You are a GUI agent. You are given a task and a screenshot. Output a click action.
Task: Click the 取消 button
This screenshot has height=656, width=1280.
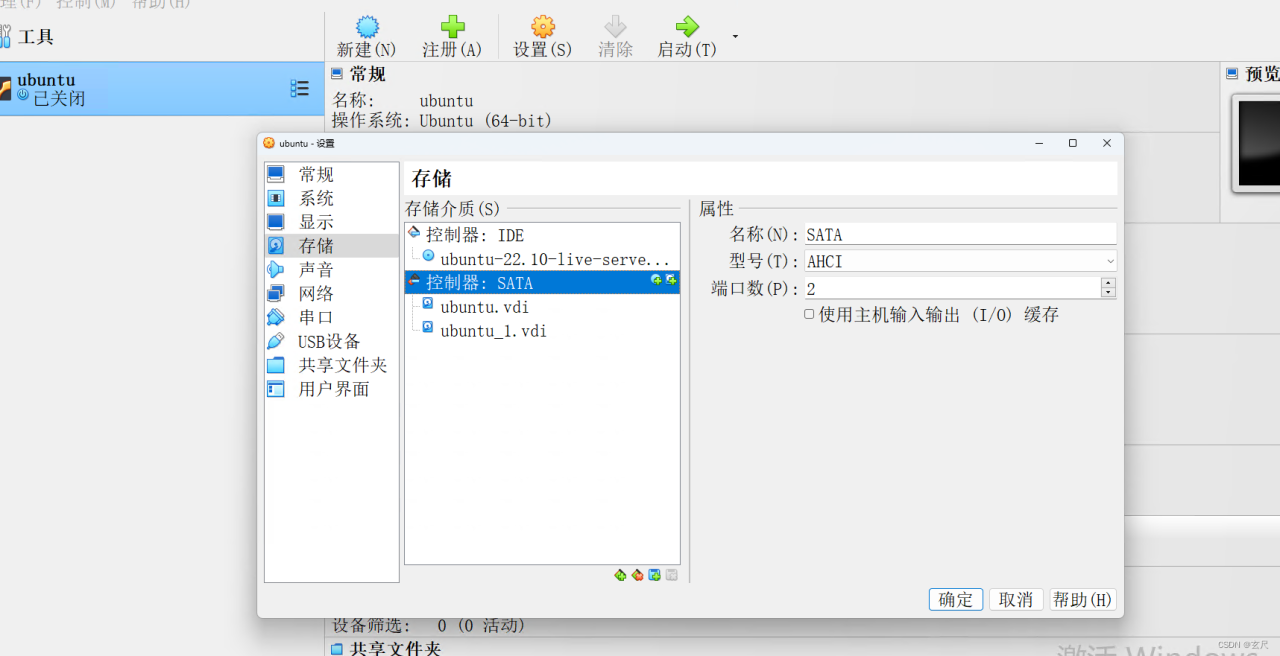pyautogui.click(x=1015, y=599)
